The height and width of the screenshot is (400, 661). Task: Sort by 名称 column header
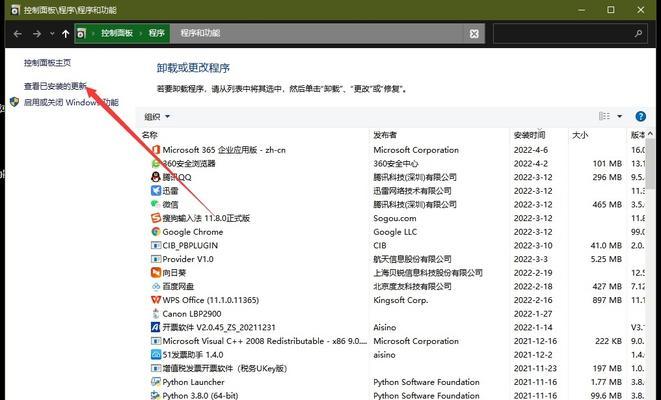[150, 135]
